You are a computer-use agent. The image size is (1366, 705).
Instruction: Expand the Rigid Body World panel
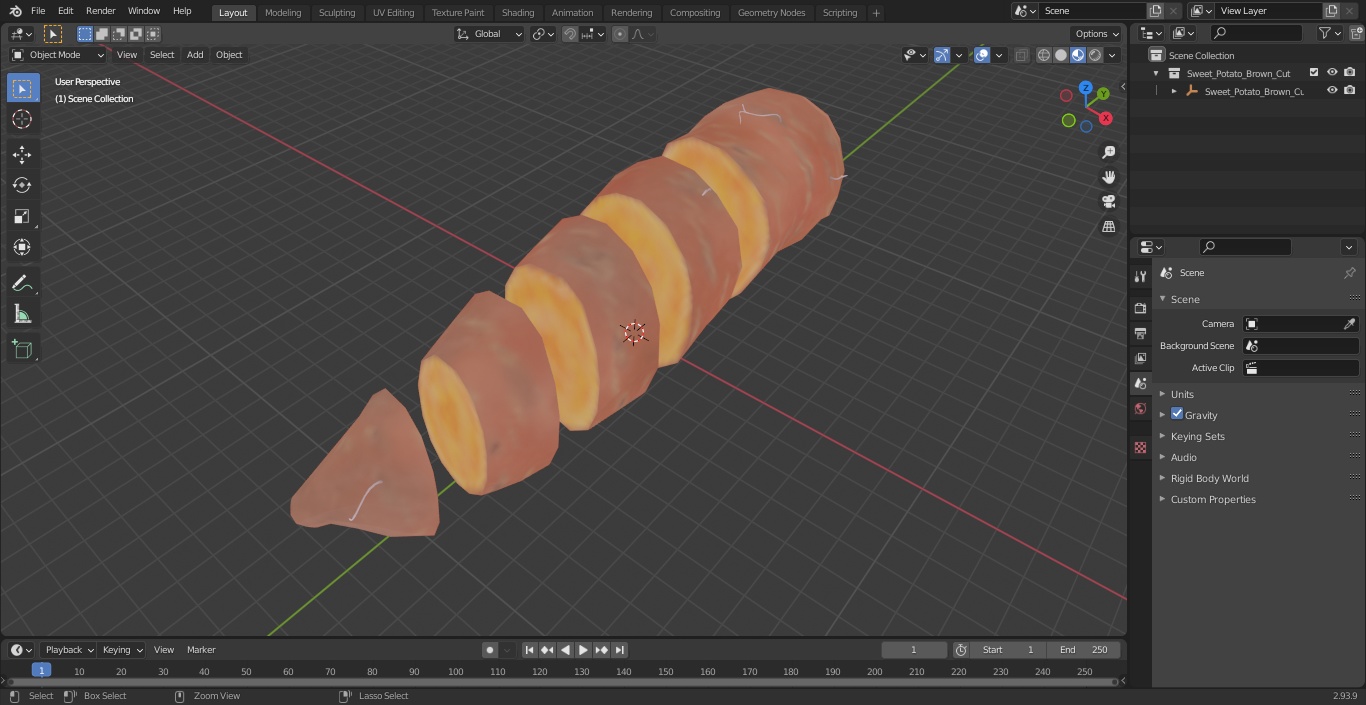(1209, 478)
